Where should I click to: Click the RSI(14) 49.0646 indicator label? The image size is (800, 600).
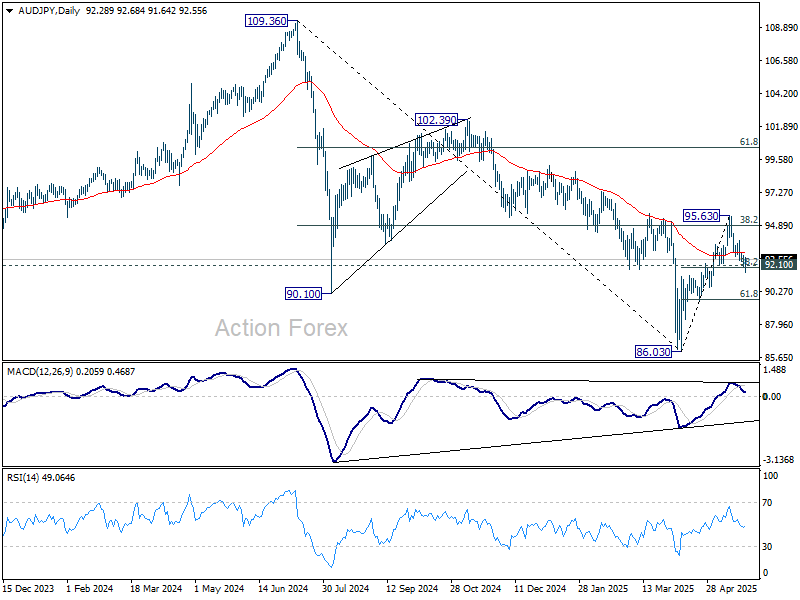[x=41, y=478]
